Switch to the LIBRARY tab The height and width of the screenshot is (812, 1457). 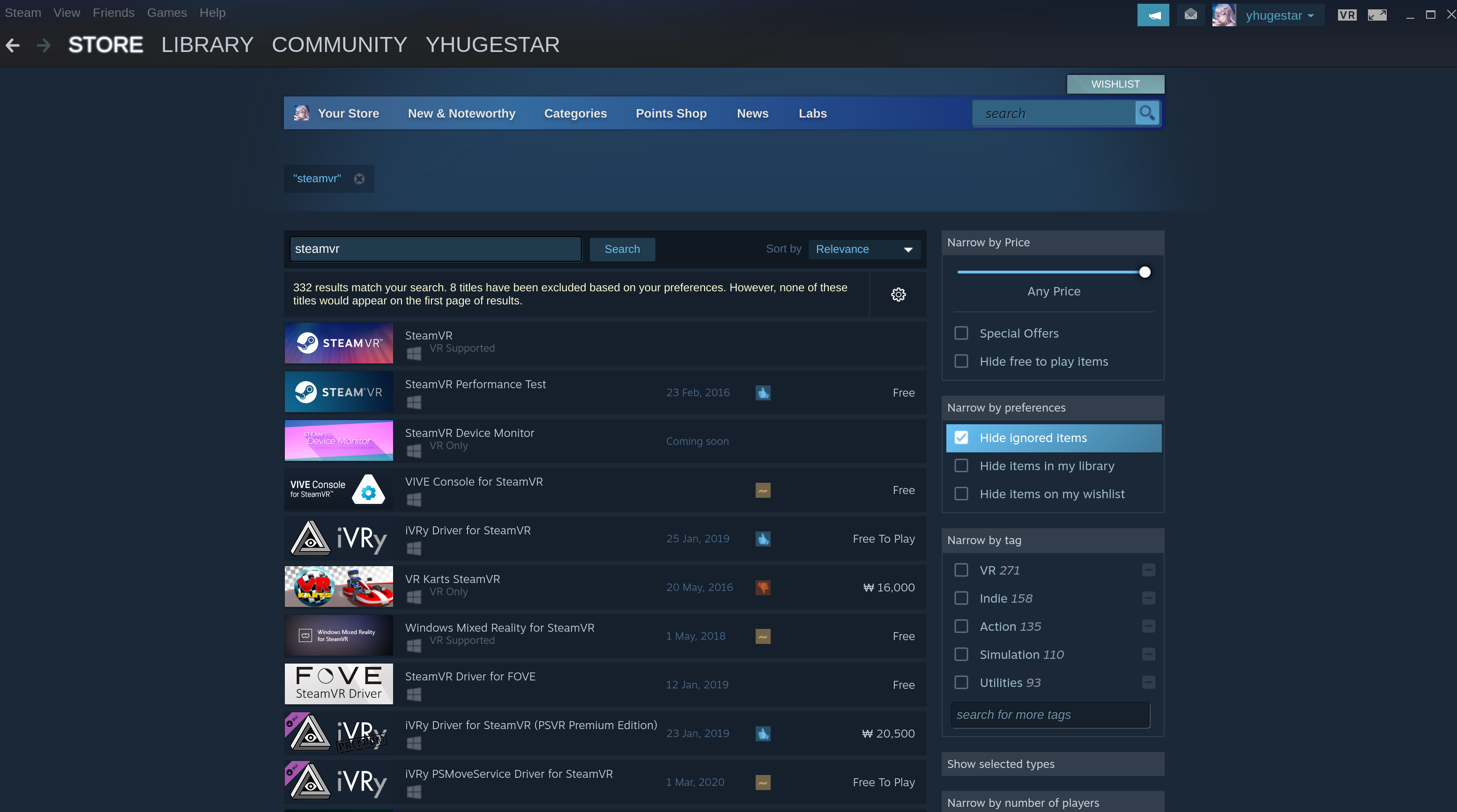(x=207, y=44)
